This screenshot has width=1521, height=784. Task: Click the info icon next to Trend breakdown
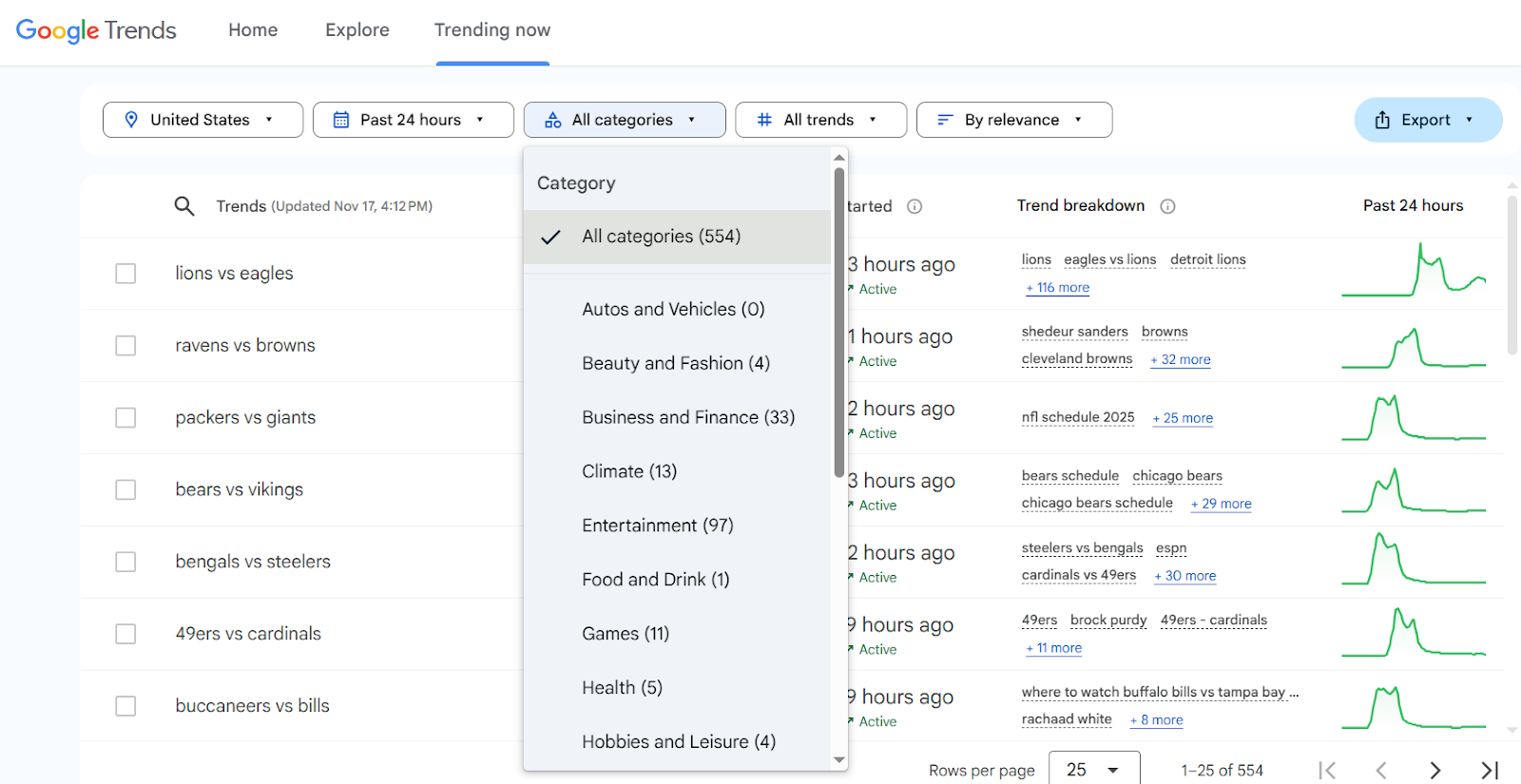tap(1167, 206)
